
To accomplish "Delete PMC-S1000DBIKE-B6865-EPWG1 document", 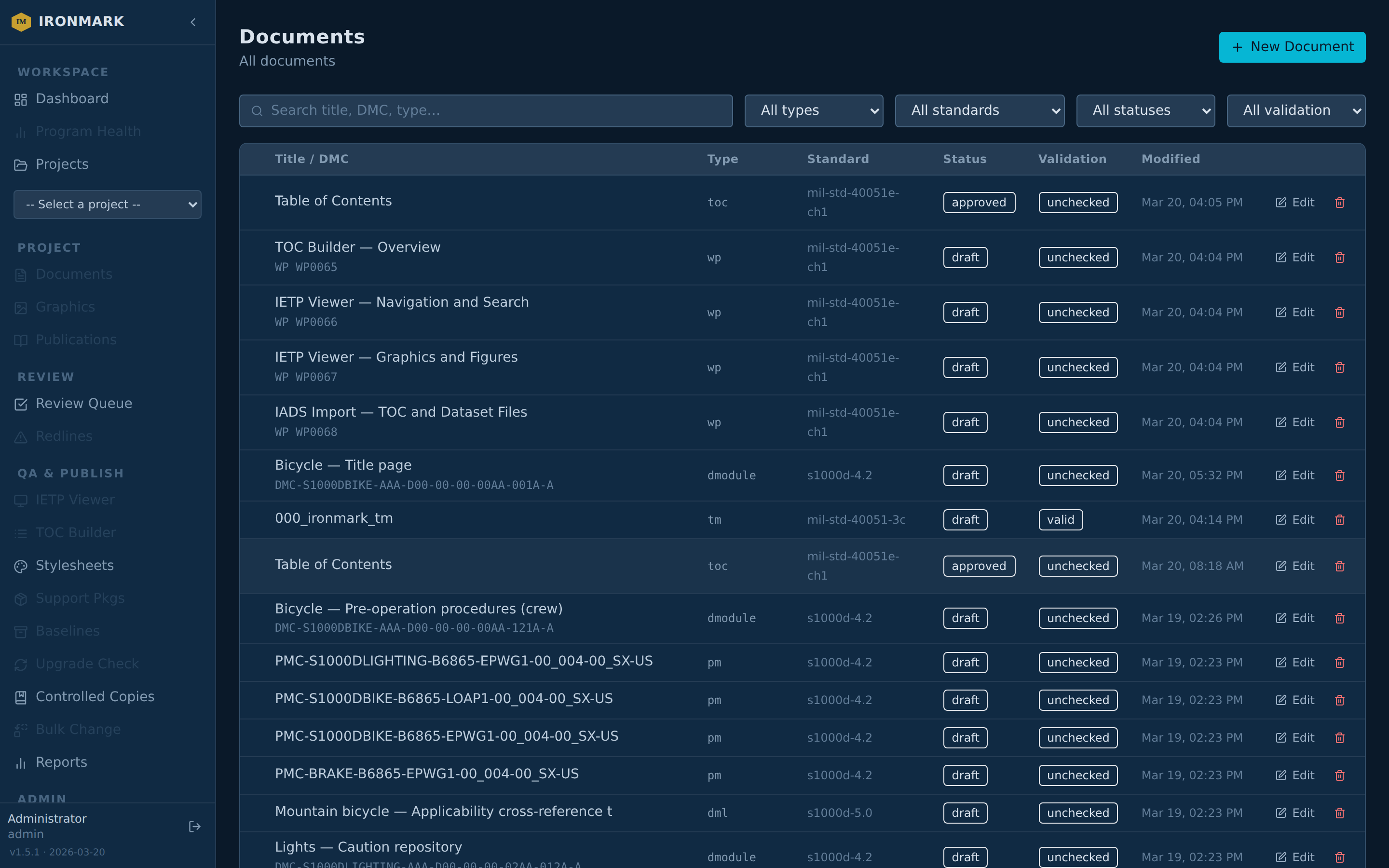I will click(x=1340, y=738).
